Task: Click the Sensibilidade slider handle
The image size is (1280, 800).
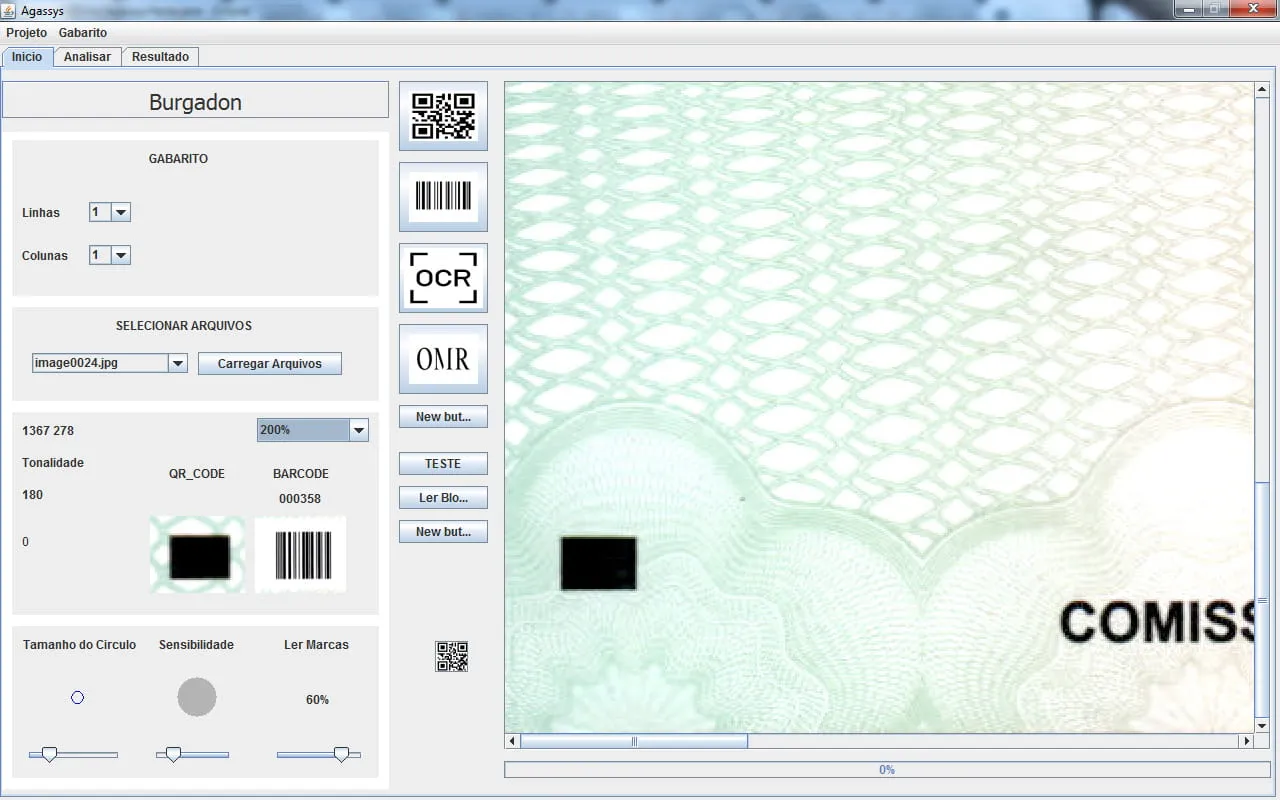Action: coord(173,754)
